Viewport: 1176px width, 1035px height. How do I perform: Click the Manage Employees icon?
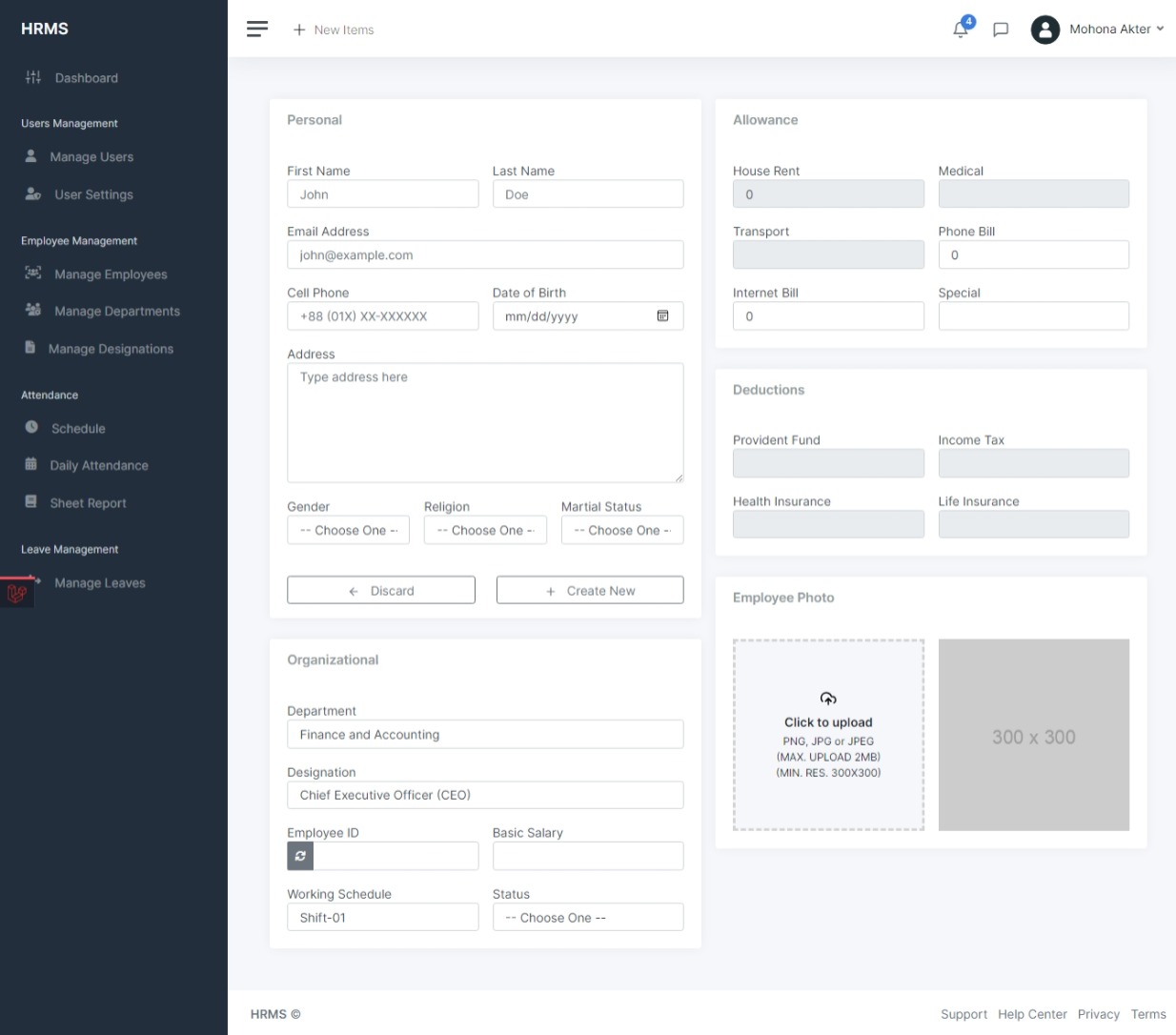[x=32, y=273]
